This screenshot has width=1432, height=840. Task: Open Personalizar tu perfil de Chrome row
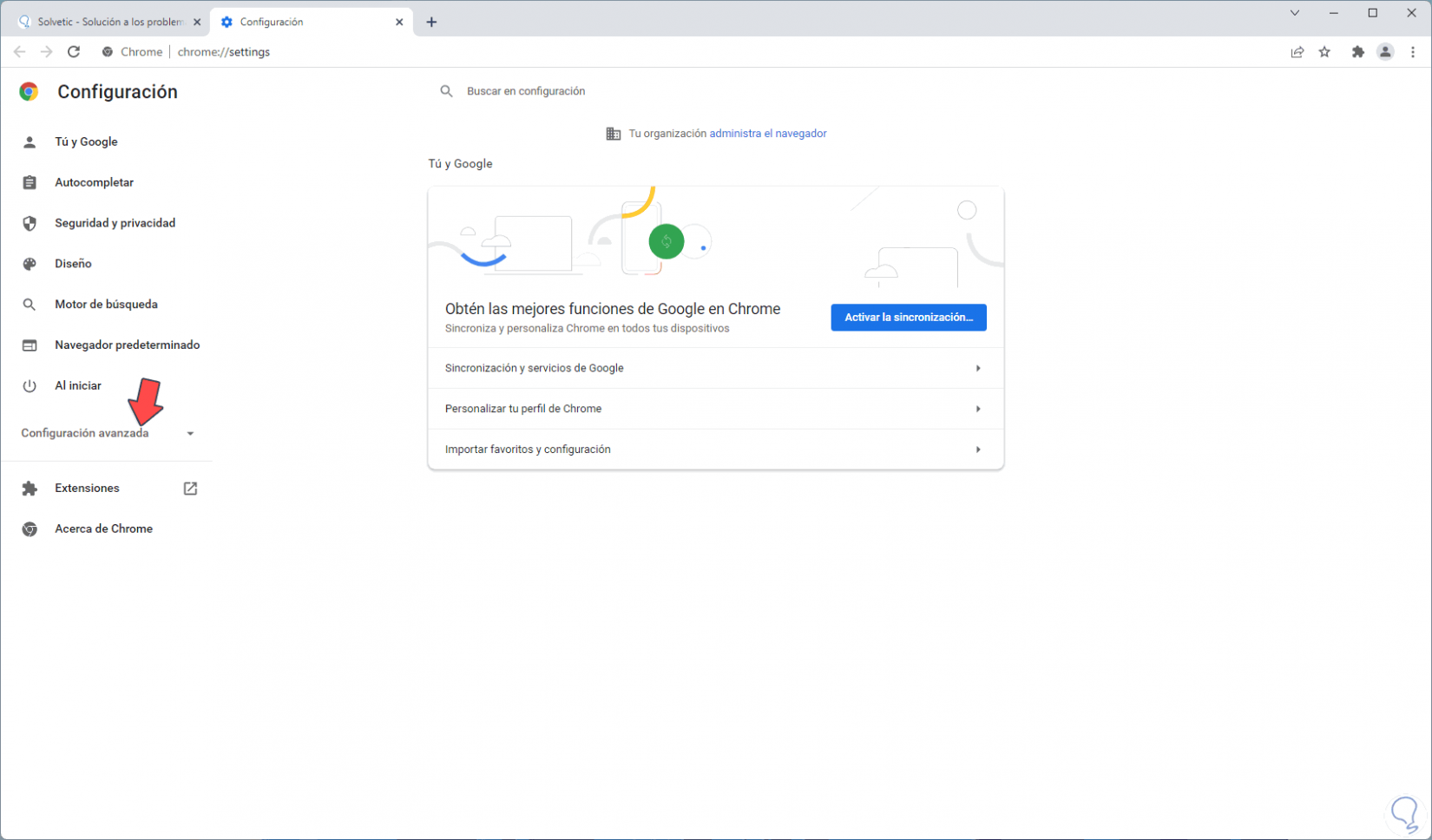tap(716, 410)
